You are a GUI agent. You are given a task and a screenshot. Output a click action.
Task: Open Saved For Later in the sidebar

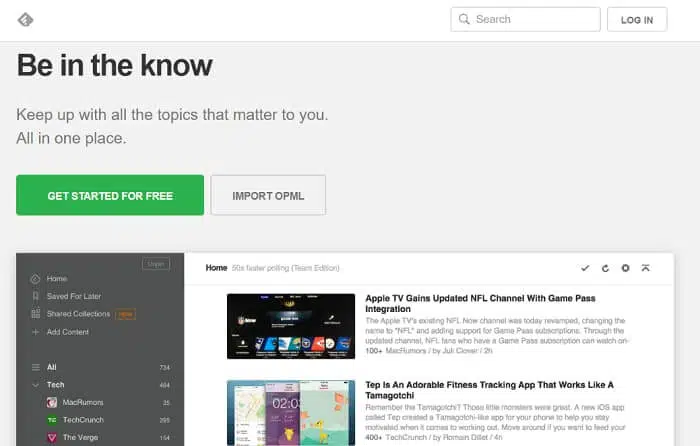(x=74, y=296)
